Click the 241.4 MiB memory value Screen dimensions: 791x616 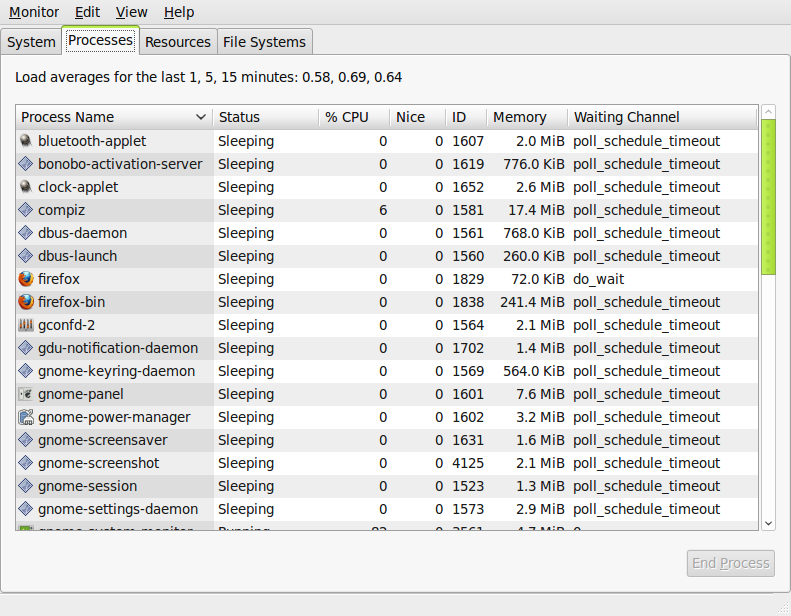[532, 302]
